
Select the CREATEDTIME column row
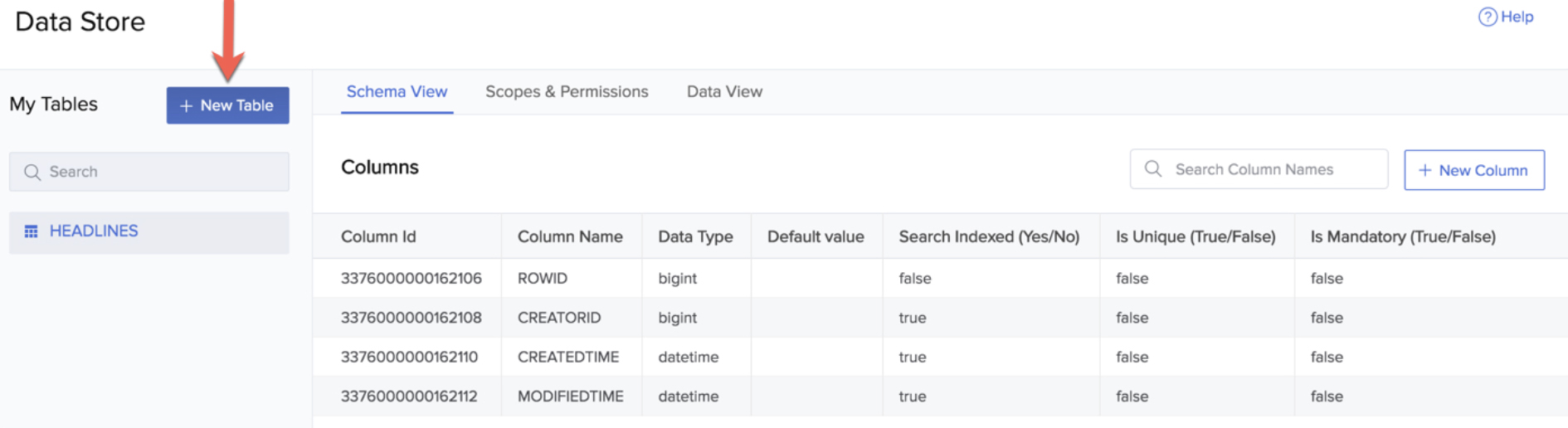pyautogui.click(x=567, y=357)
